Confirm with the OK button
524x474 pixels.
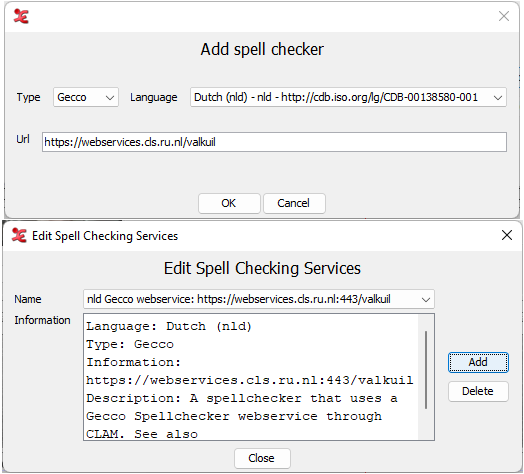pyautogui.click(x=229, y=203)
